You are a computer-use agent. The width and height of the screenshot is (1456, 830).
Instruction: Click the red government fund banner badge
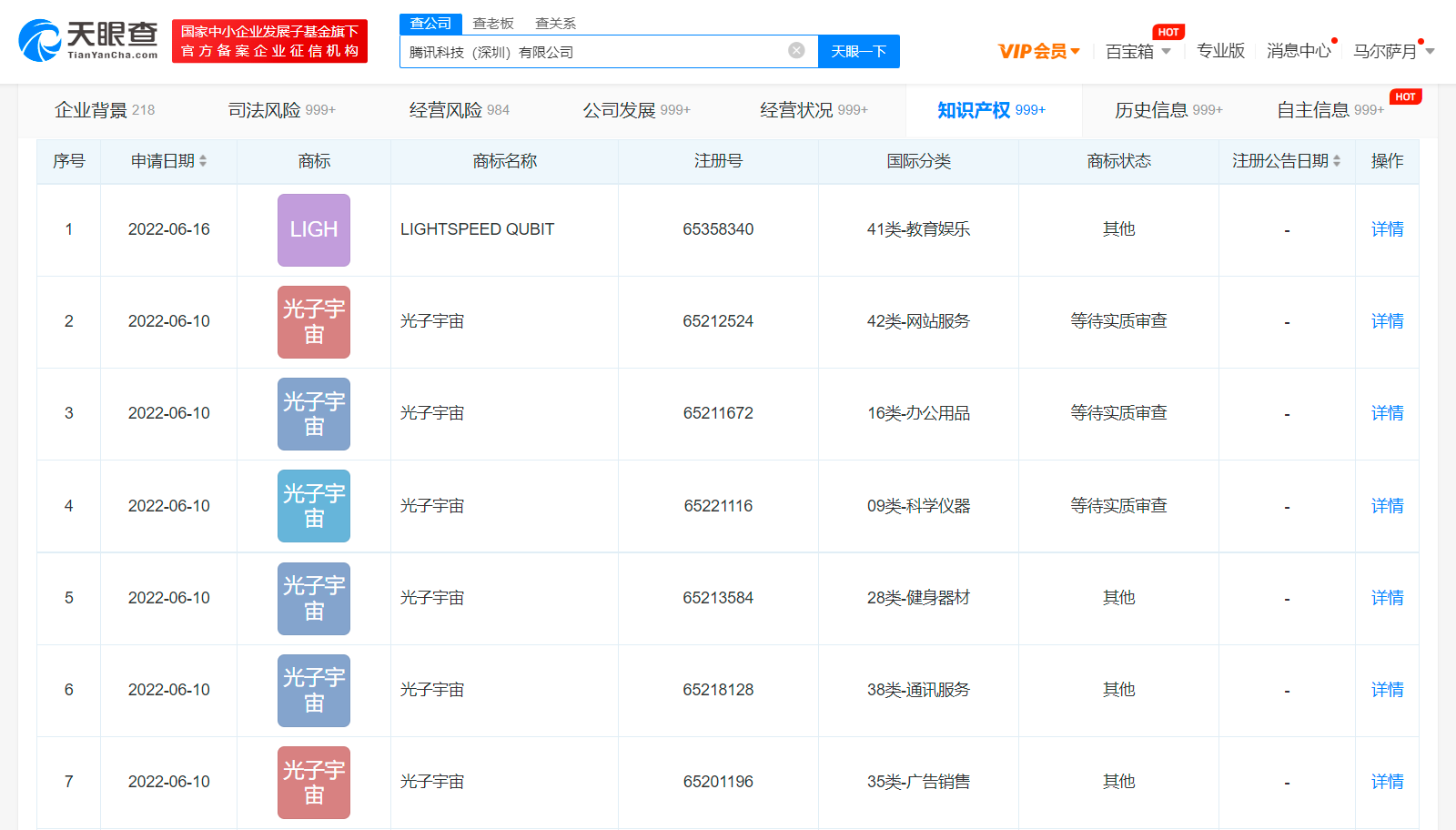click(269, 41)
